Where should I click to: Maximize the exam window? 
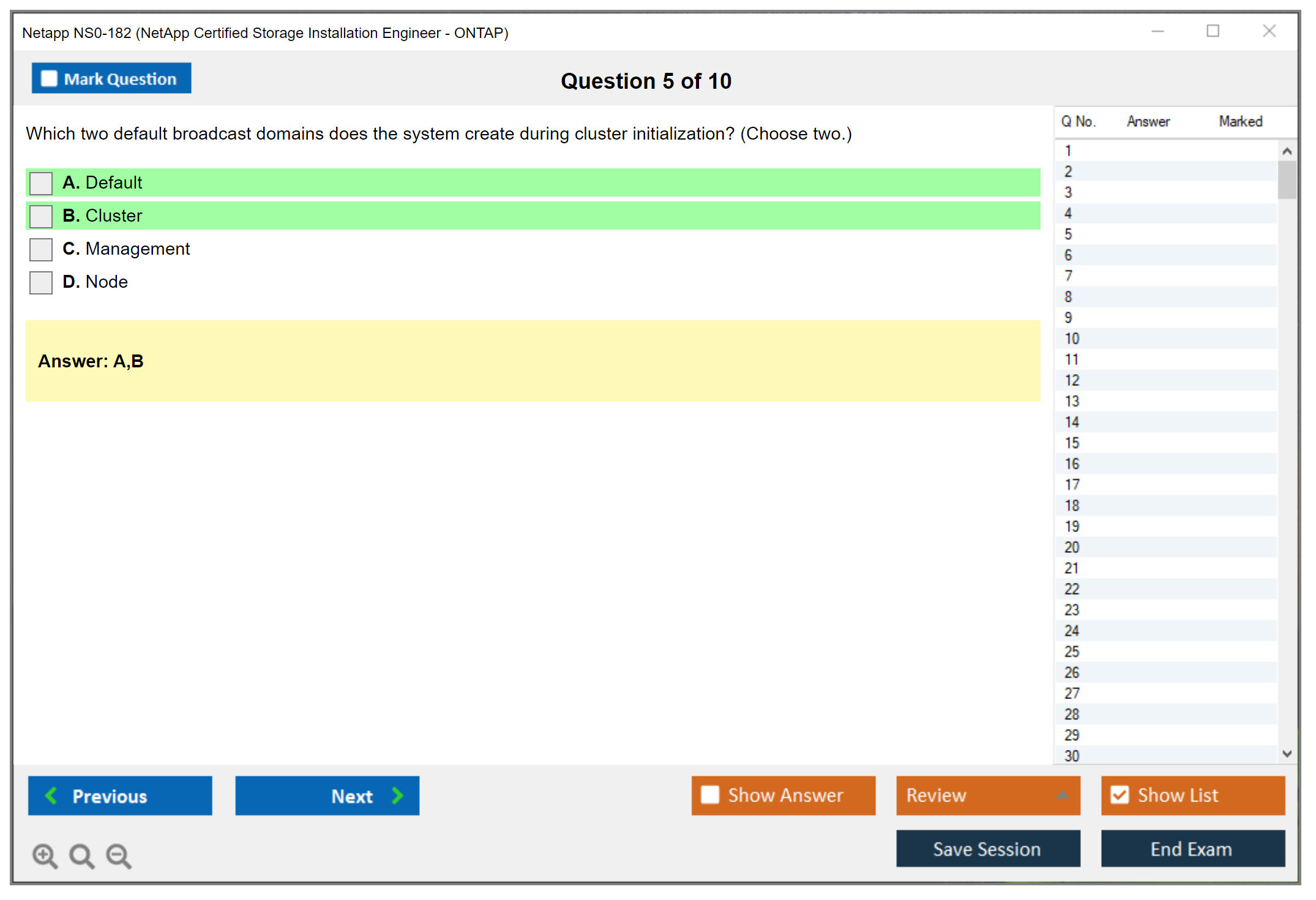1213,31
